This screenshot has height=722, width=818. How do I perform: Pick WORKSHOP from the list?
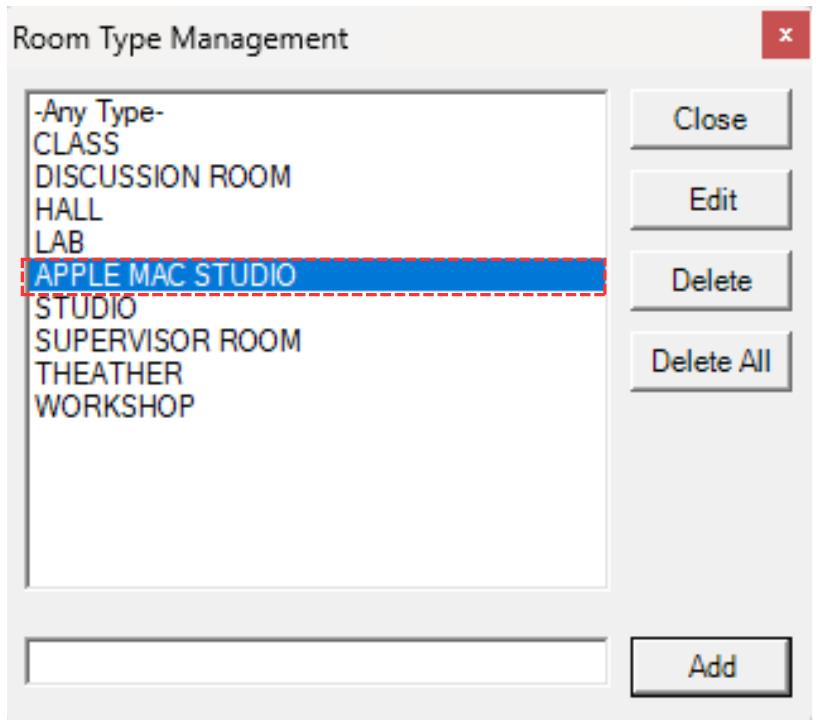pyautogui.click(x=115, y=406)
